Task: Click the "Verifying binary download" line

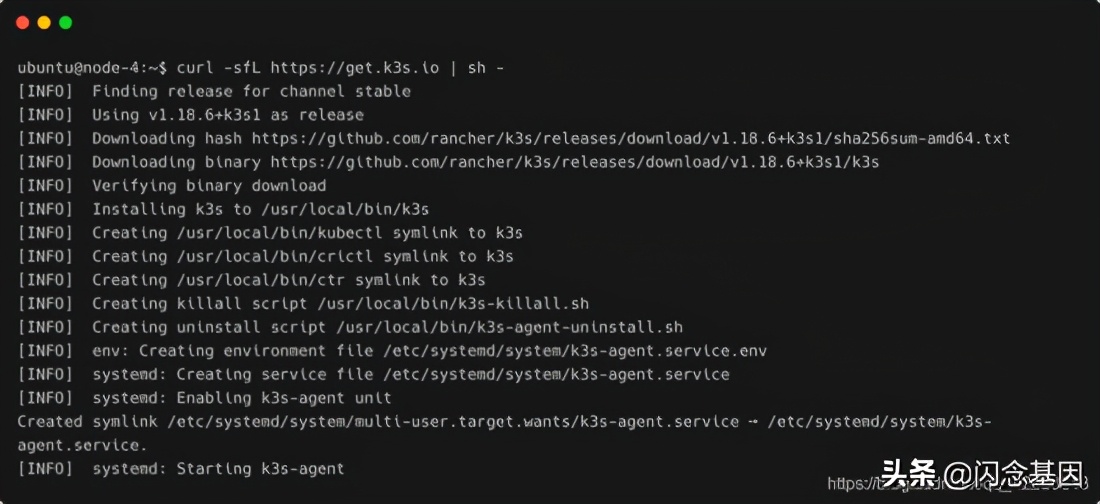Action: (x=208, y=185)
